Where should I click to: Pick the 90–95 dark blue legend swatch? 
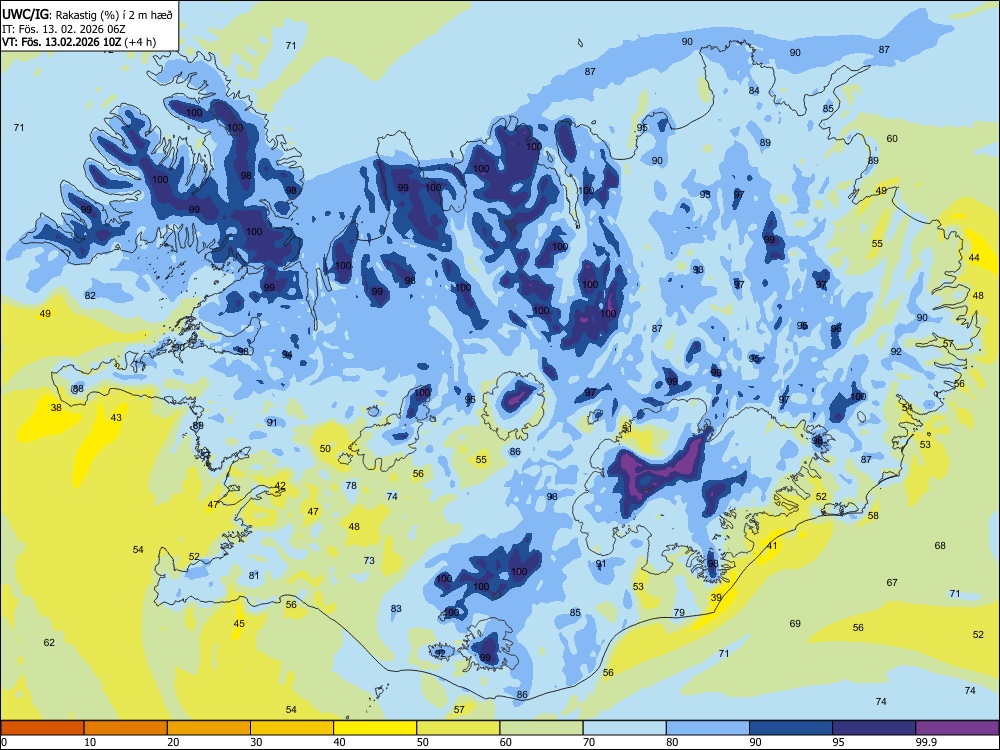coord(791,728)
